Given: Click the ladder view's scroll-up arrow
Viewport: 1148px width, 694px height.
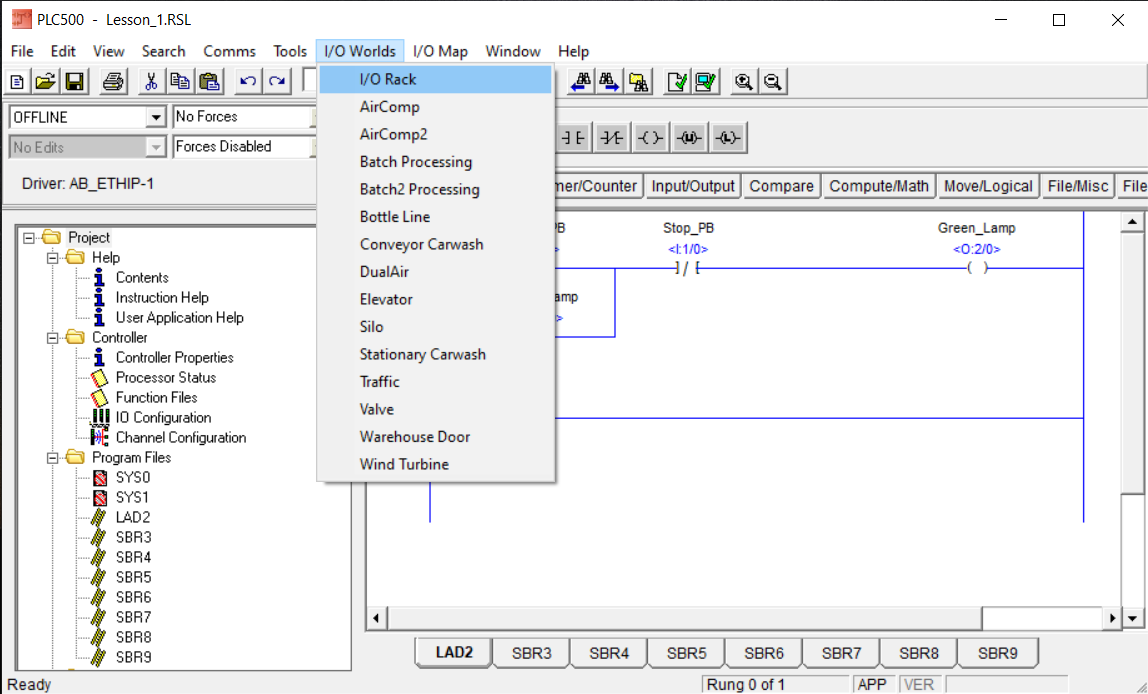Looking at the screenshot, I should pos(1132,222).
